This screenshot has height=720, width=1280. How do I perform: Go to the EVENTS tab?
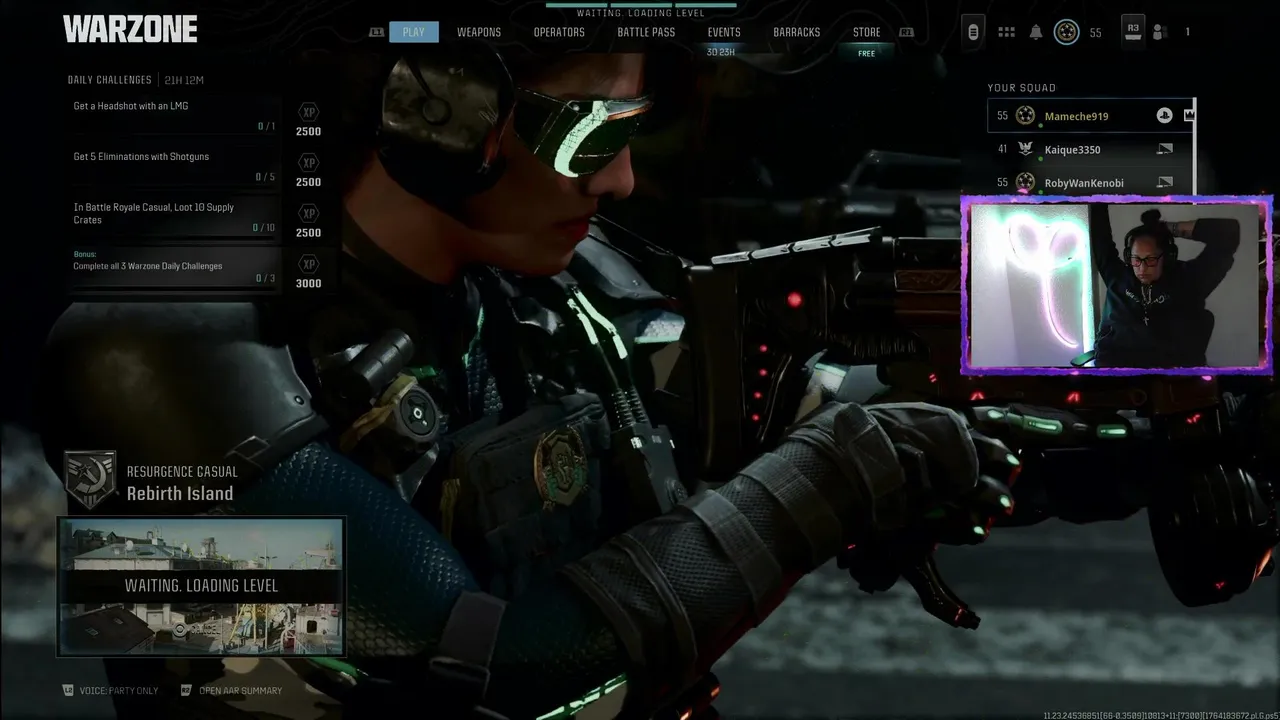[x=724, y=32]
